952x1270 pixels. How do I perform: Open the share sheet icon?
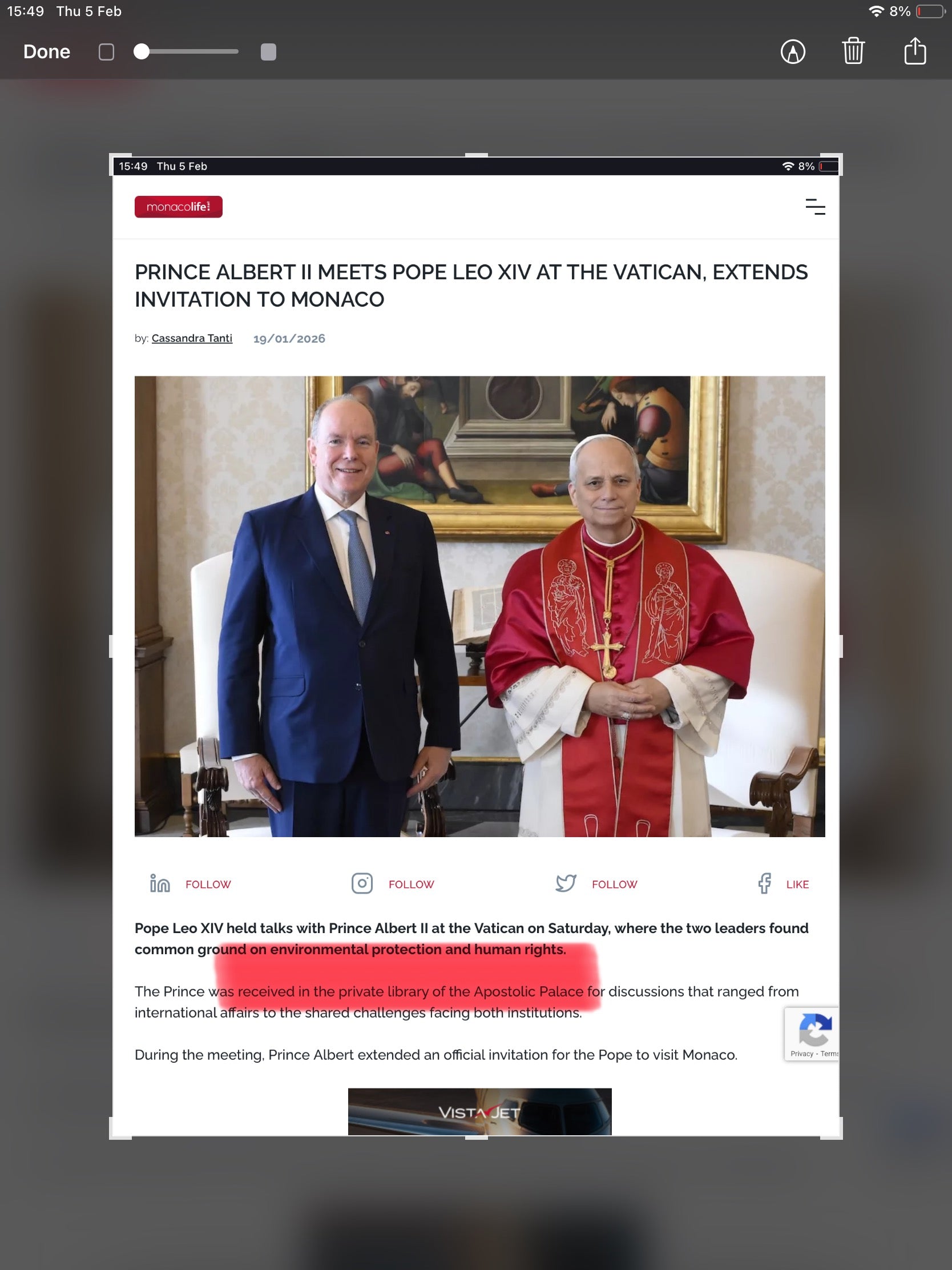coord(915,50)
